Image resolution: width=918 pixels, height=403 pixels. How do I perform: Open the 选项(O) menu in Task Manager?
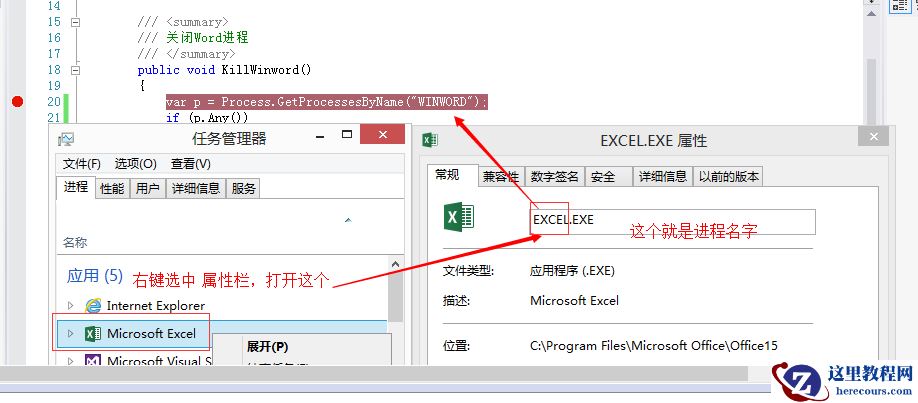click(135, 163)
